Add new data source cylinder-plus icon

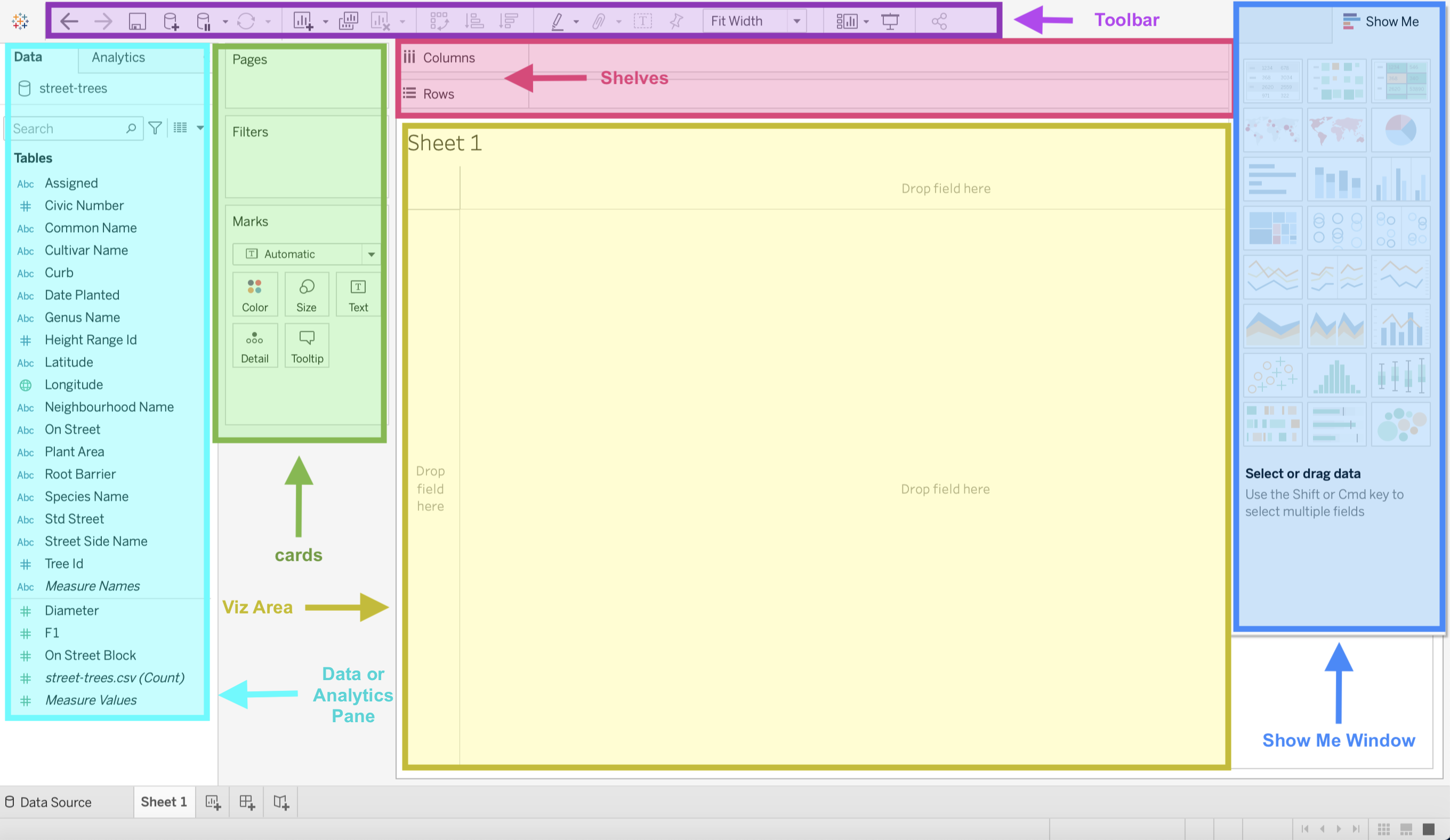[x=171, y=21]
